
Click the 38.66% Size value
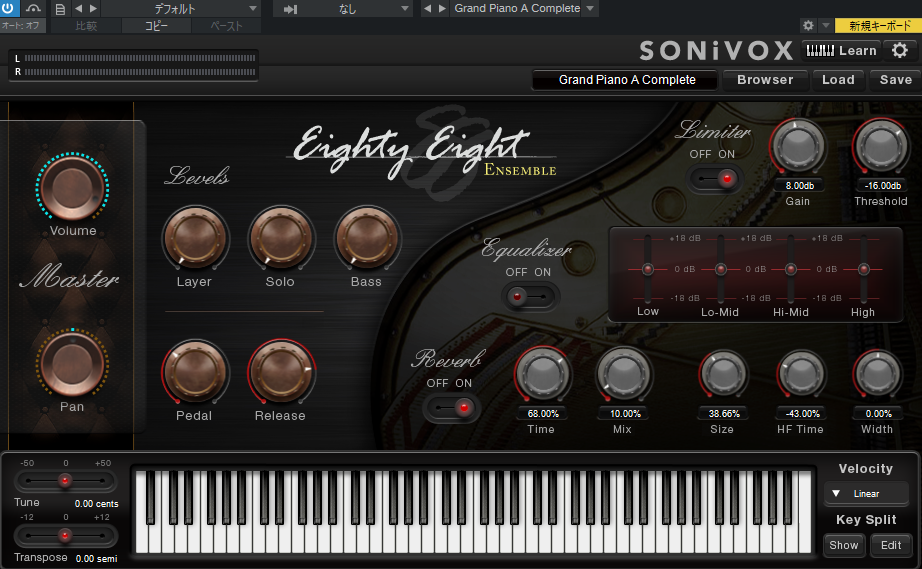coord(724,414)
